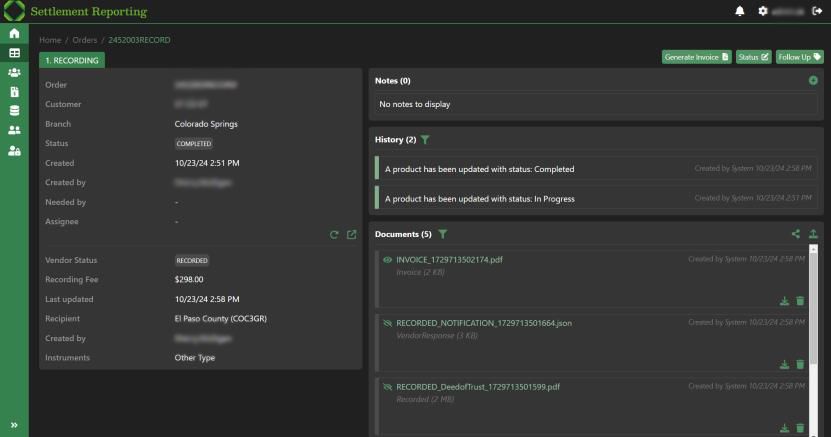Click the Generate Invoice button
Viewport: 831px width, 437px height.
coord(696,57)
